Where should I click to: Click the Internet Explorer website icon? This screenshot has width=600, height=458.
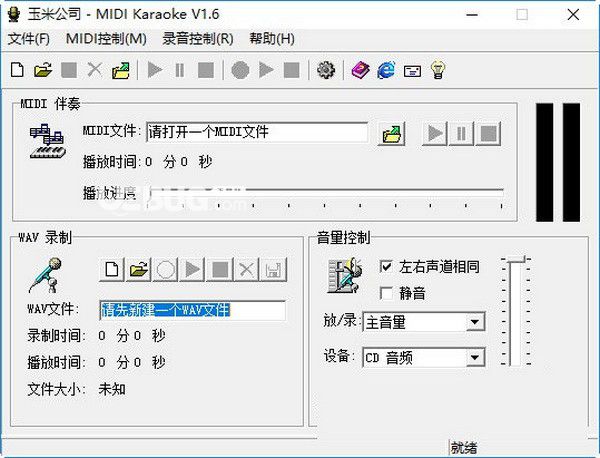(386, 70)
